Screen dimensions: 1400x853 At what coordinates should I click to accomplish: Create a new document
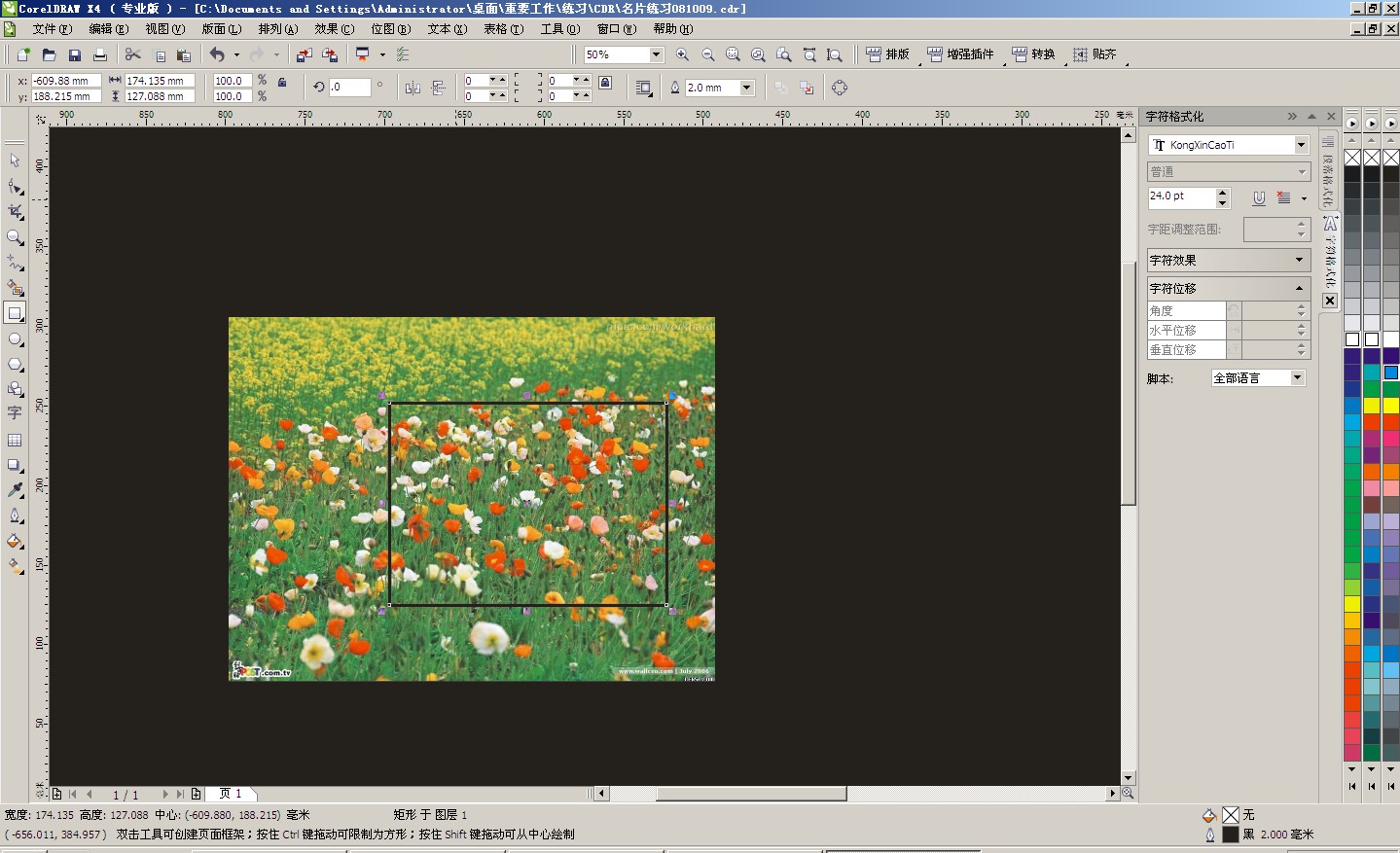(23, 55)
